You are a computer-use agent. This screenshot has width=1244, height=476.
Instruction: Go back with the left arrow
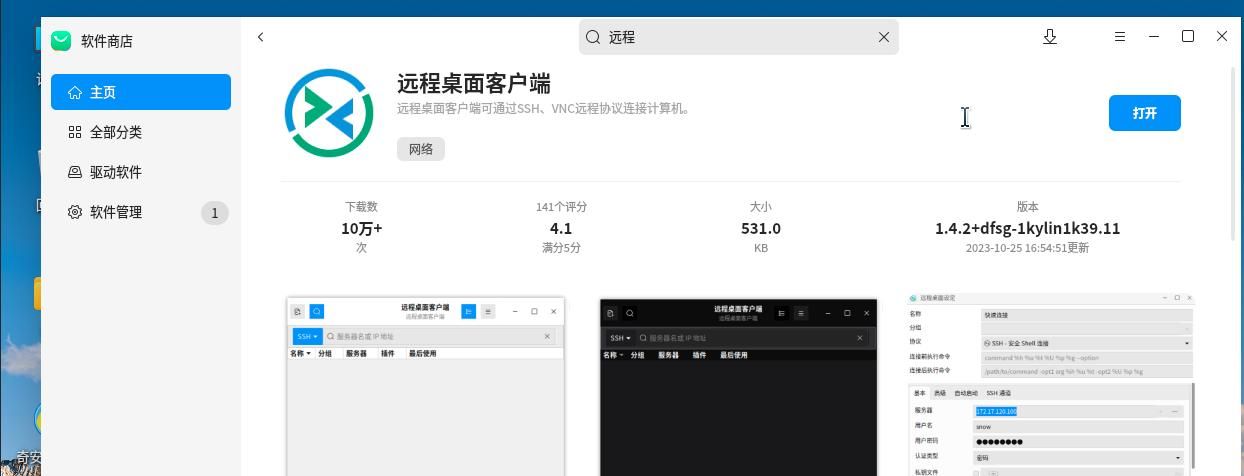[x=260, y=37]
